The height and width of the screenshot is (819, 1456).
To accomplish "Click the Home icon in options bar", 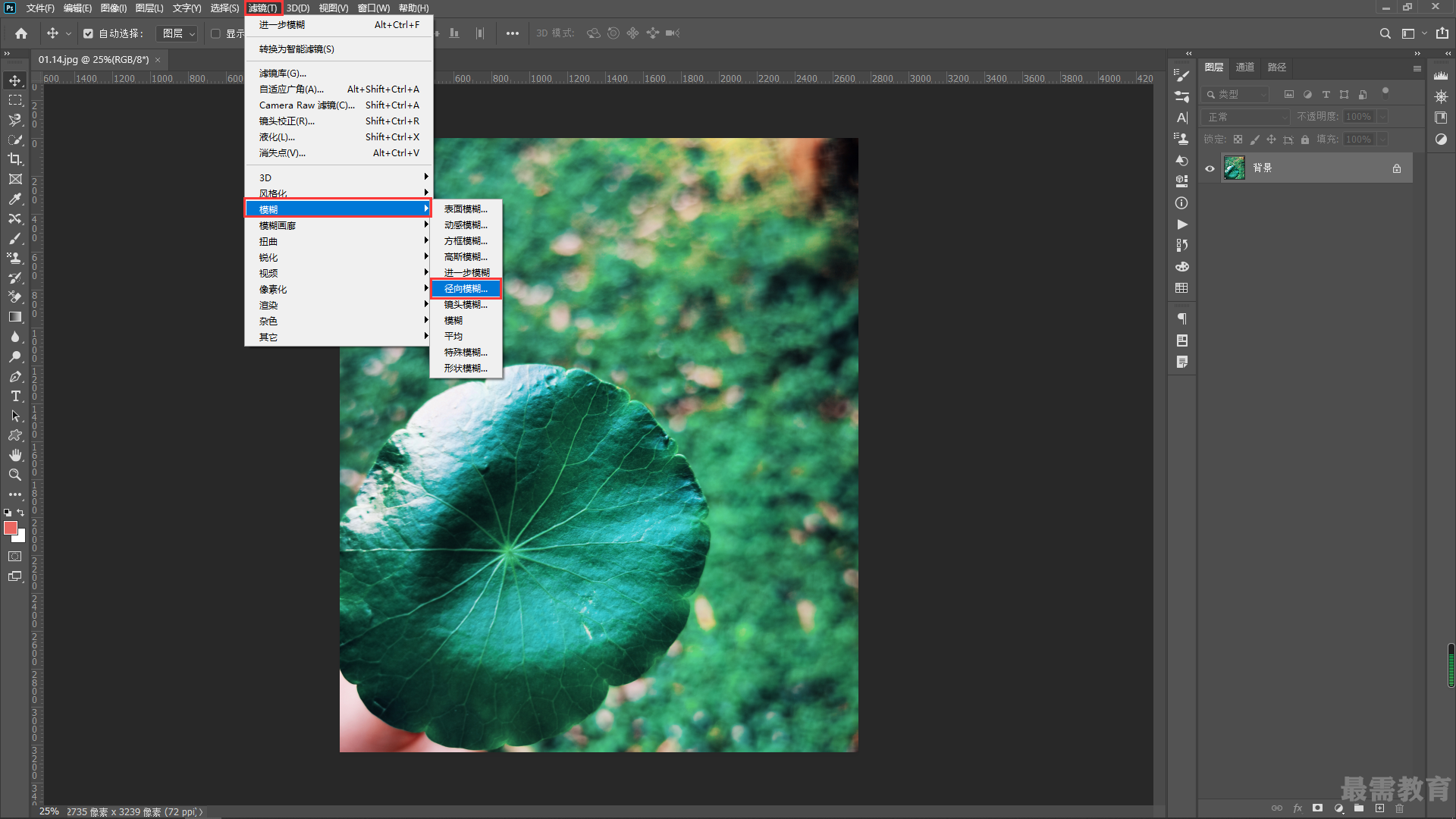I will pyautogui.click(x=21, y=33).
